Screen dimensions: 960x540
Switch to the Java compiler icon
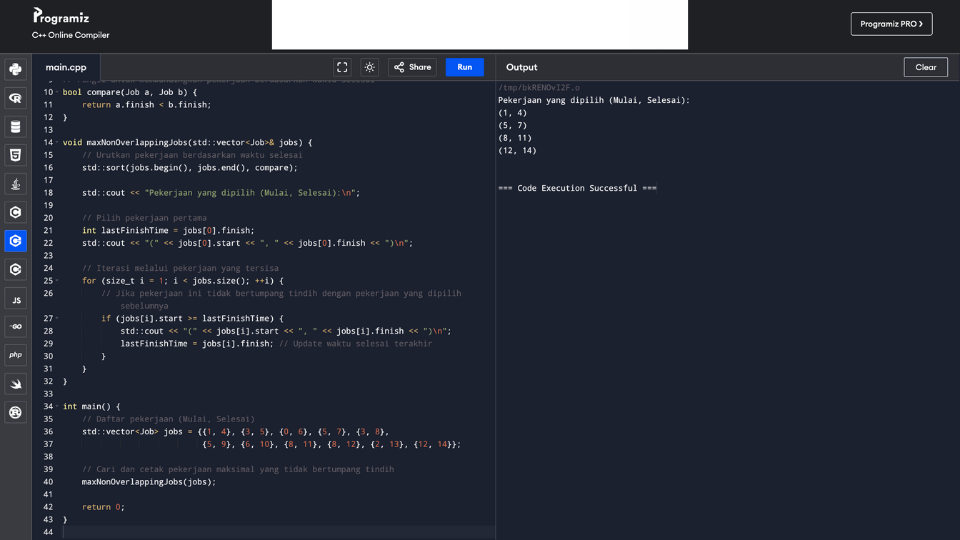pyautogui.click(x=15, y=184)
